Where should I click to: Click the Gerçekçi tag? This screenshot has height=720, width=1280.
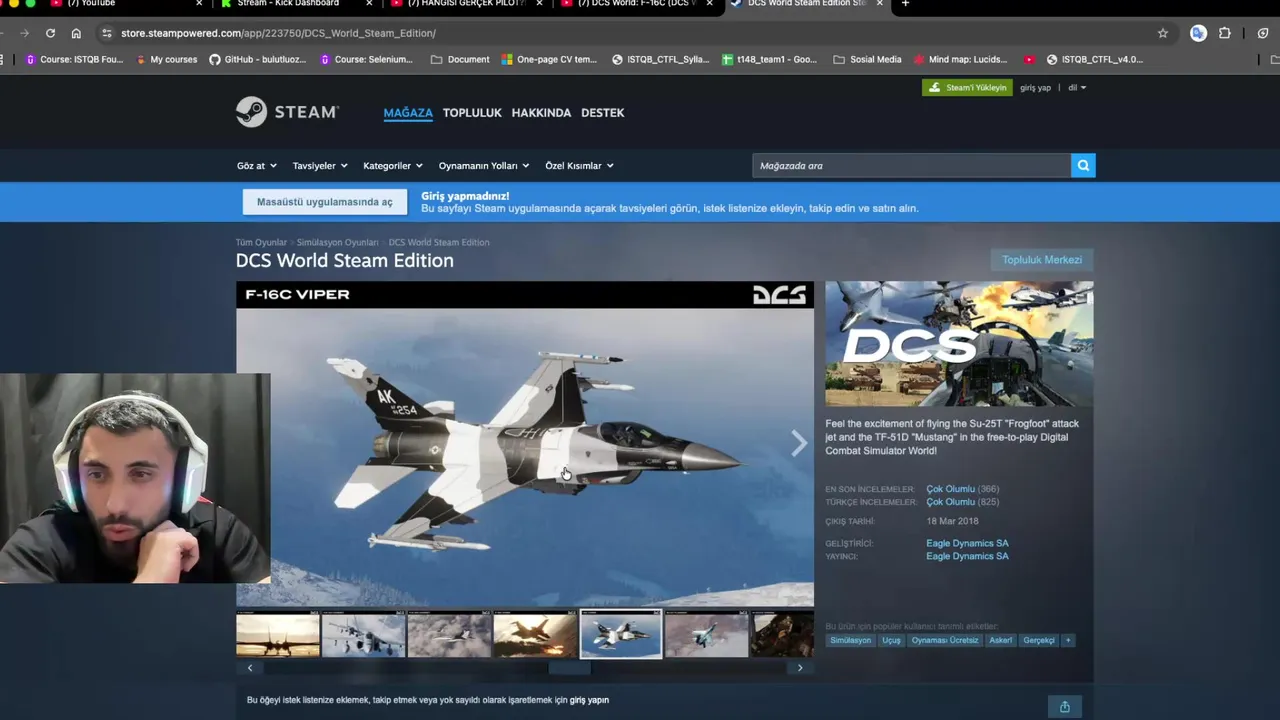[x=1039, y=640]
